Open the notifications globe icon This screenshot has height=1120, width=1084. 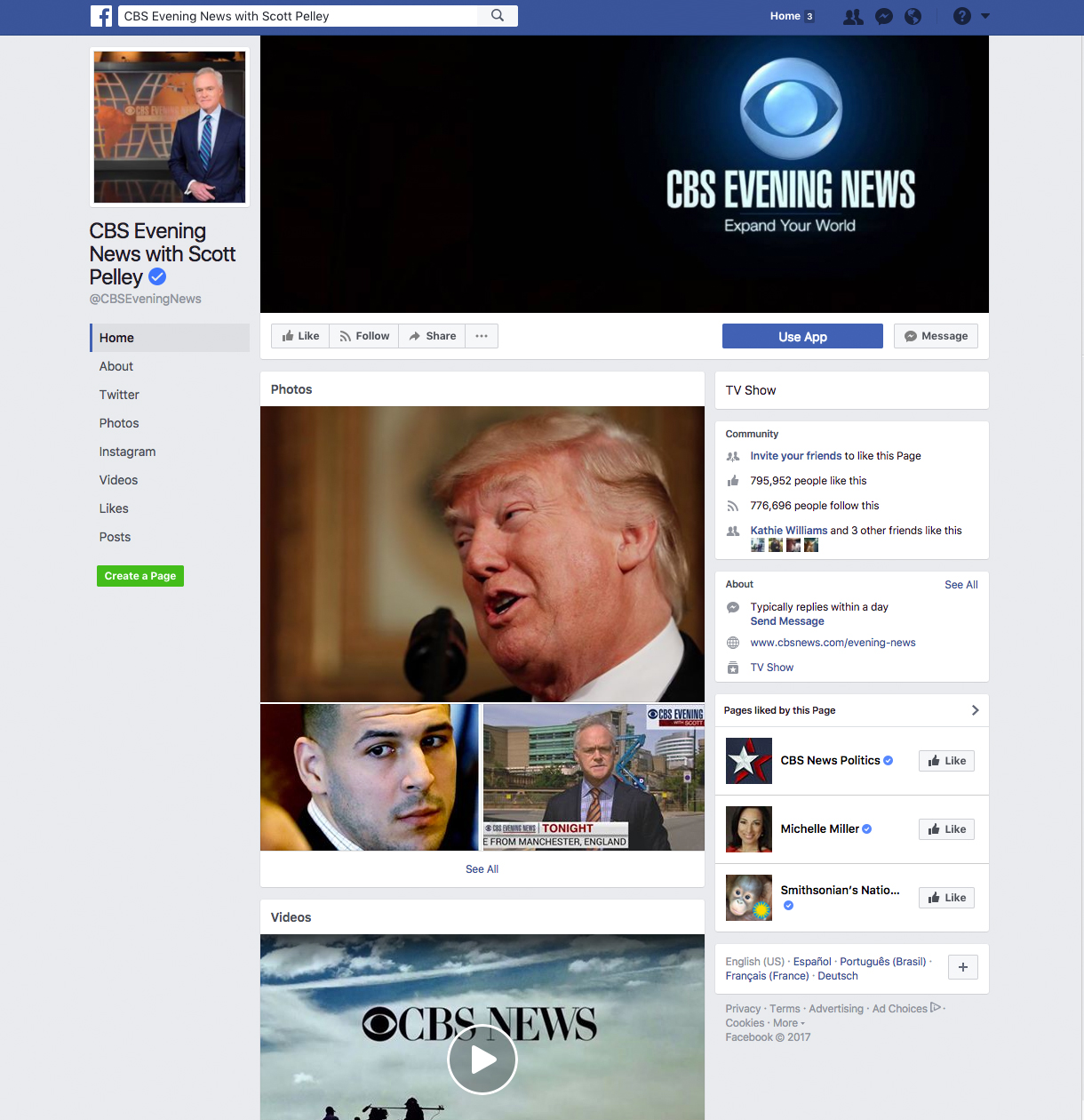pos(913,16)
